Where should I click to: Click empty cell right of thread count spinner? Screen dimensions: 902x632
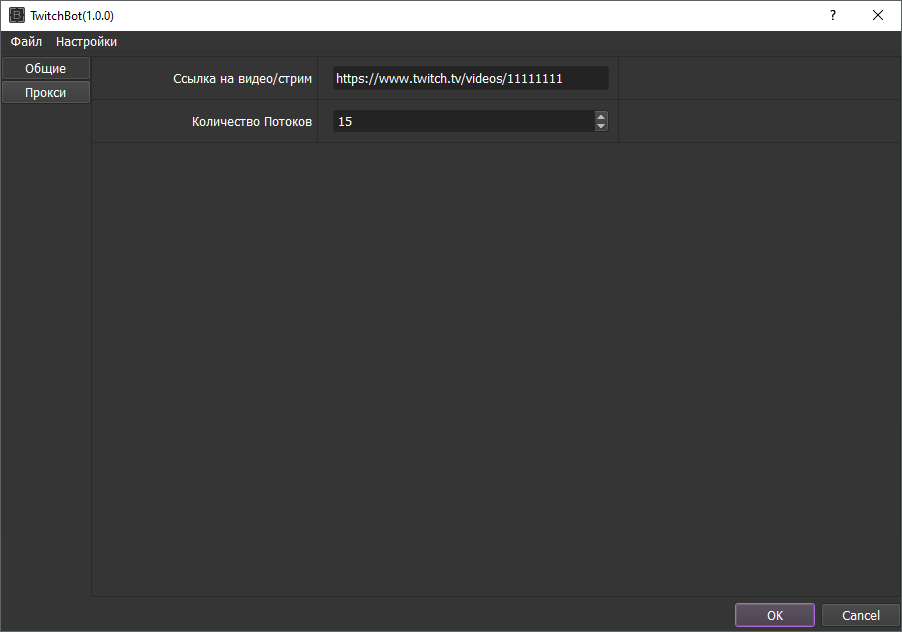pyautogui.click(x=758, y=121)
